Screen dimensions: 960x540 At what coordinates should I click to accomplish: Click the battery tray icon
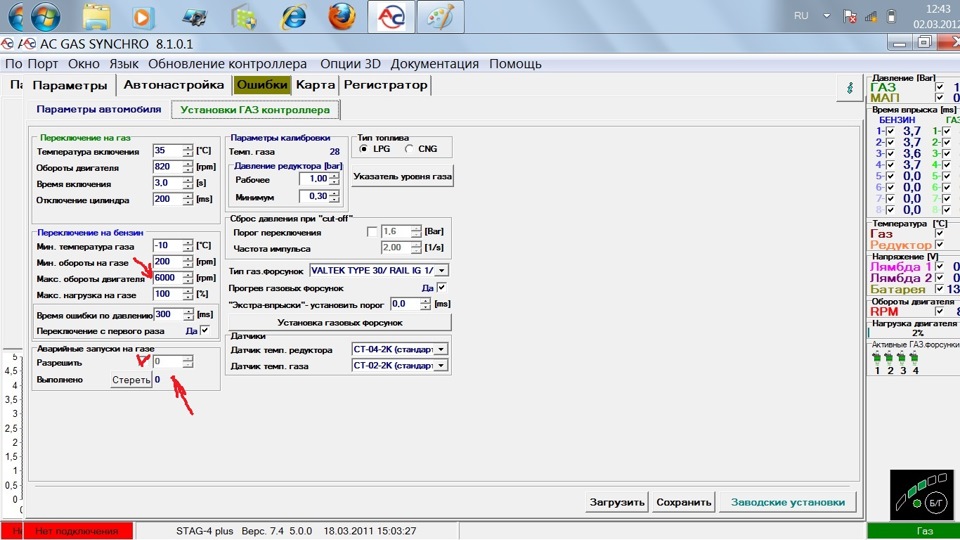click(891, 17)
